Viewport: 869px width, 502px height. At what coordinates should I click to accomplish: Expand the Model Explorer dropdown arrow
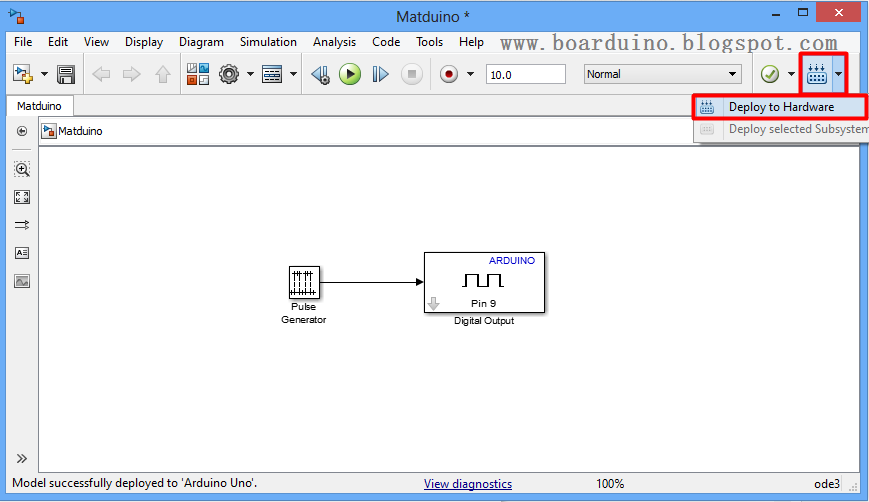(294, 74)
